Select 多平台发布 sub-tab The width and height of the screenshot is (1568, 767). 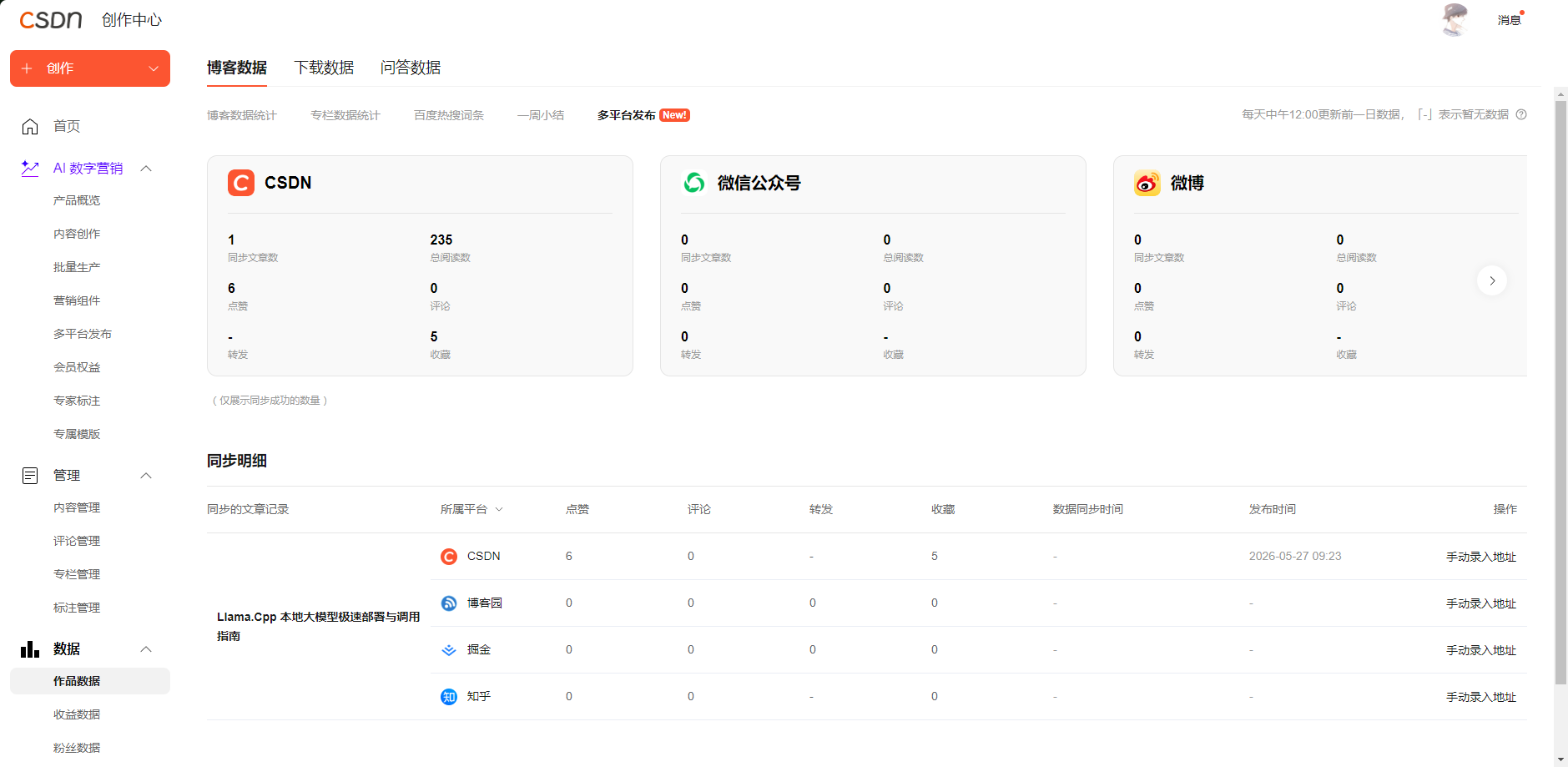point(627,115)
